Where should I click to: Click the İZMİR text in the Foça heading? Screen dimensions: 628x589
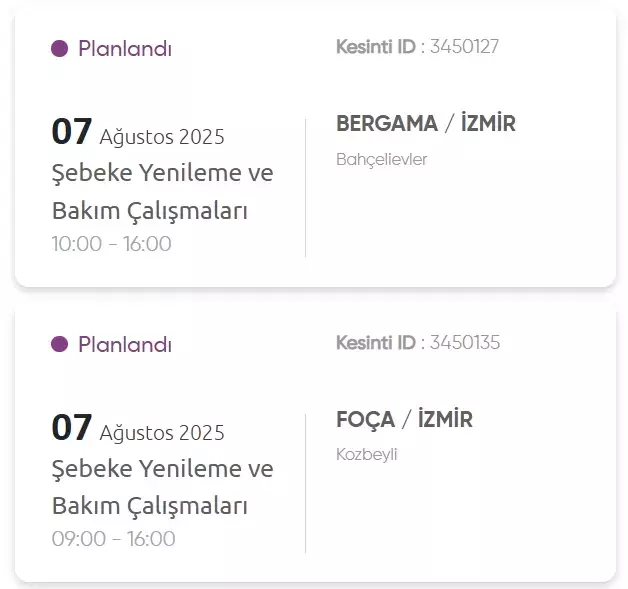pyautogui.click(x=445, y=419)
